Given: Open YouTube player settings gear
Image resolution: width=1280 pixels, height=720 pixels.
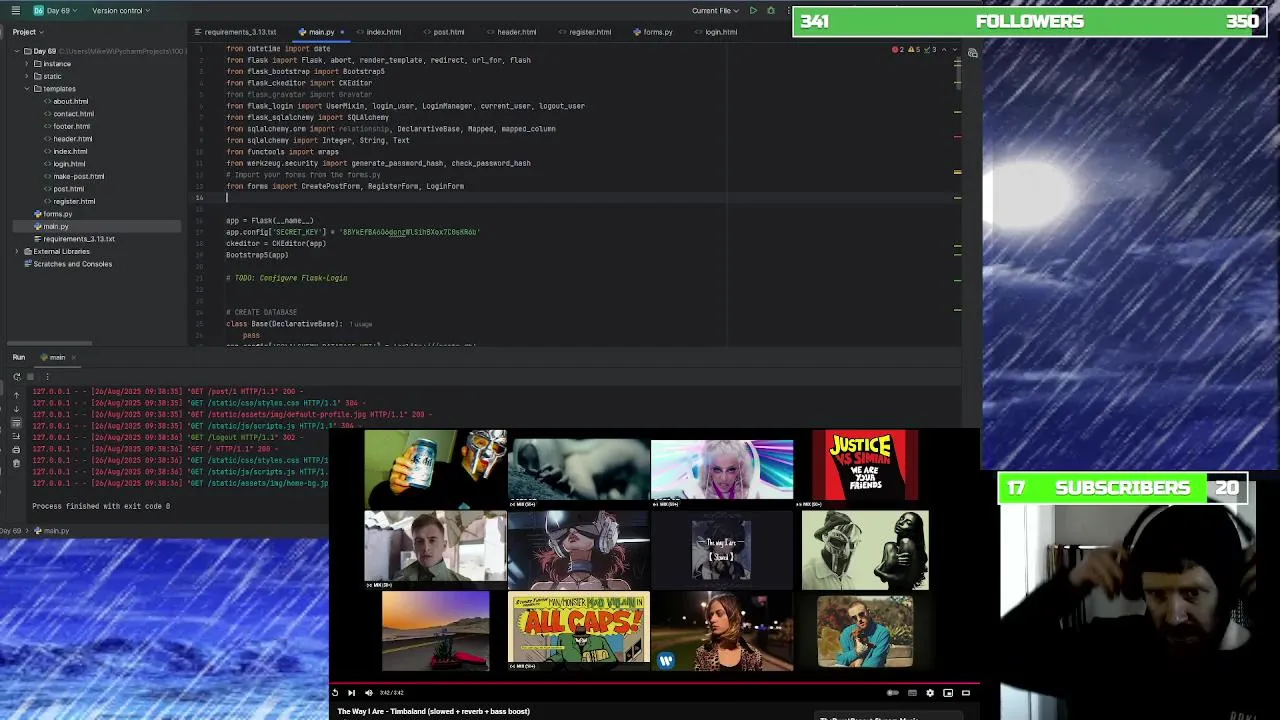Looking at the screenshot, I should click(x=930, y=693).
